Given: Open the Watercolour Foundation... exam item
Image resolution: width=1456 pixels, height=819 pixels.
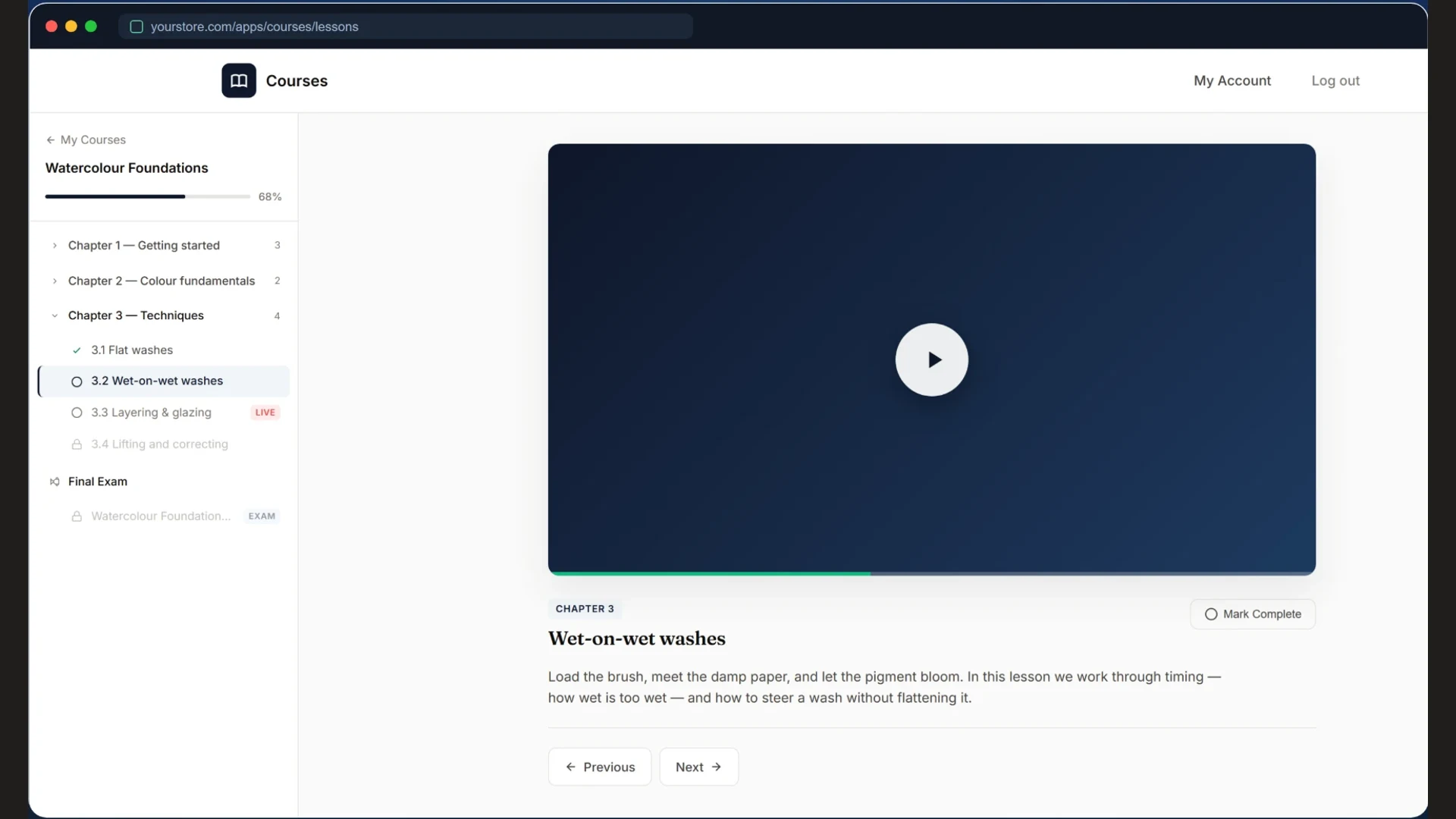Looking at the screenshot, I should [x=164, y=516].
